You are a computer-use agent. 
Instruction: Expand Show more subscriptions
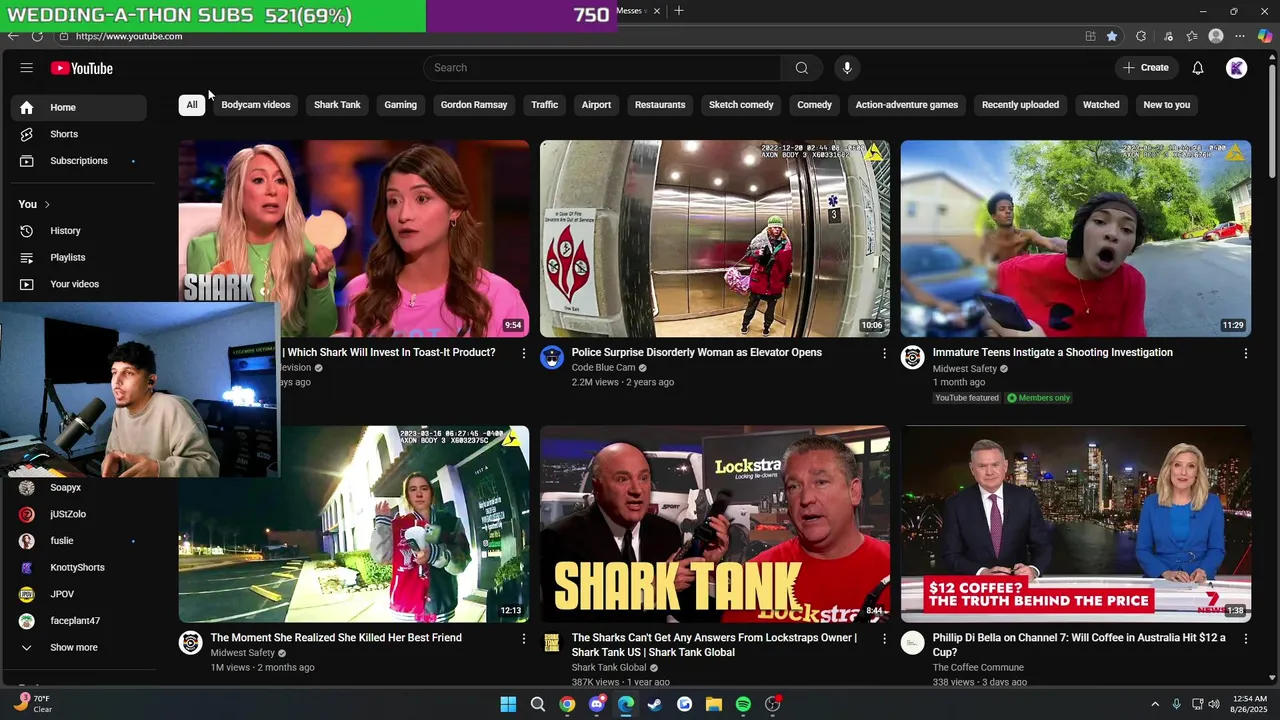pyautogui.click(x=79, y=648)
